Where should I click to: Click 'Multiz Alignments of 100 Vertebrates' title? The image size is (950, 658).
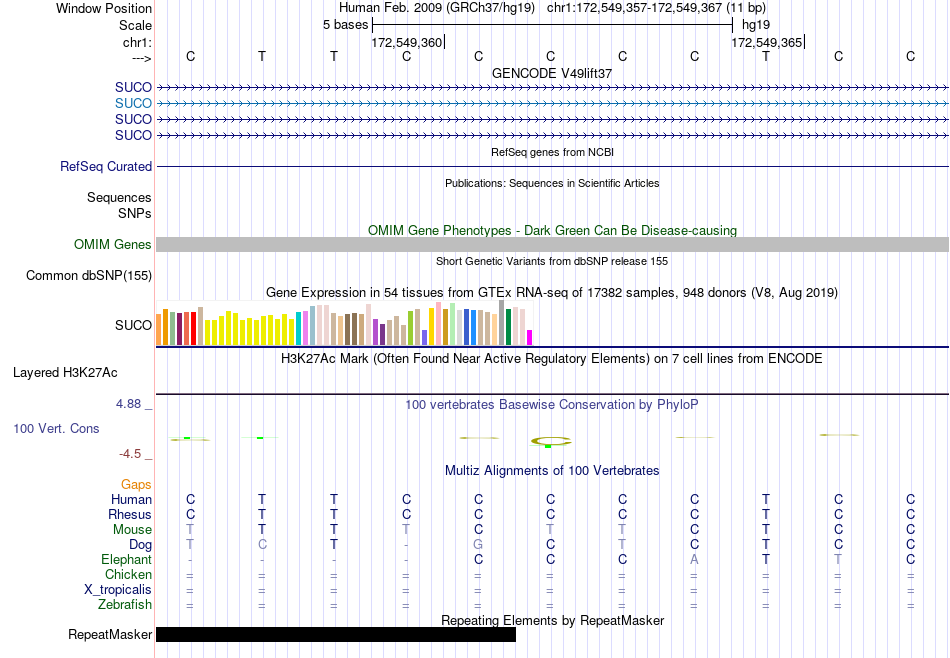(x=552, y=470)
